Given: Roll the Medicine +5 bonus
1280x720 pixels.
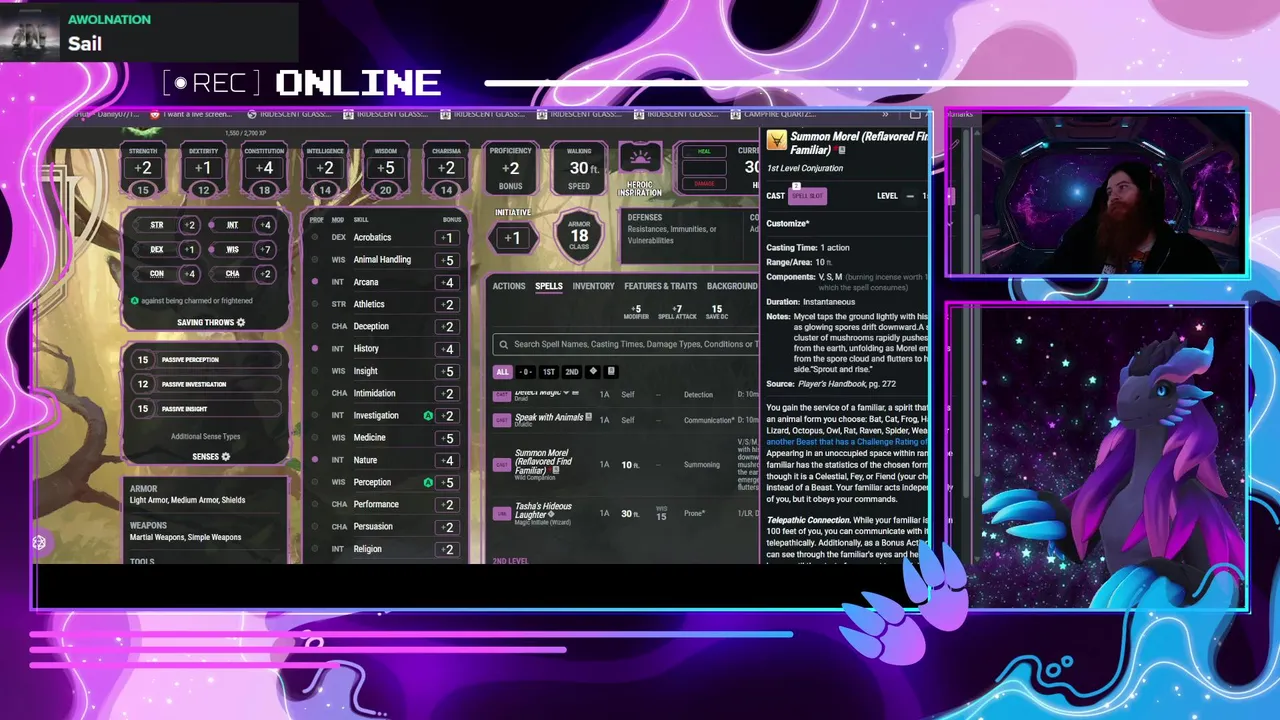Looking at the screenshot, I should tap(449, 438).
